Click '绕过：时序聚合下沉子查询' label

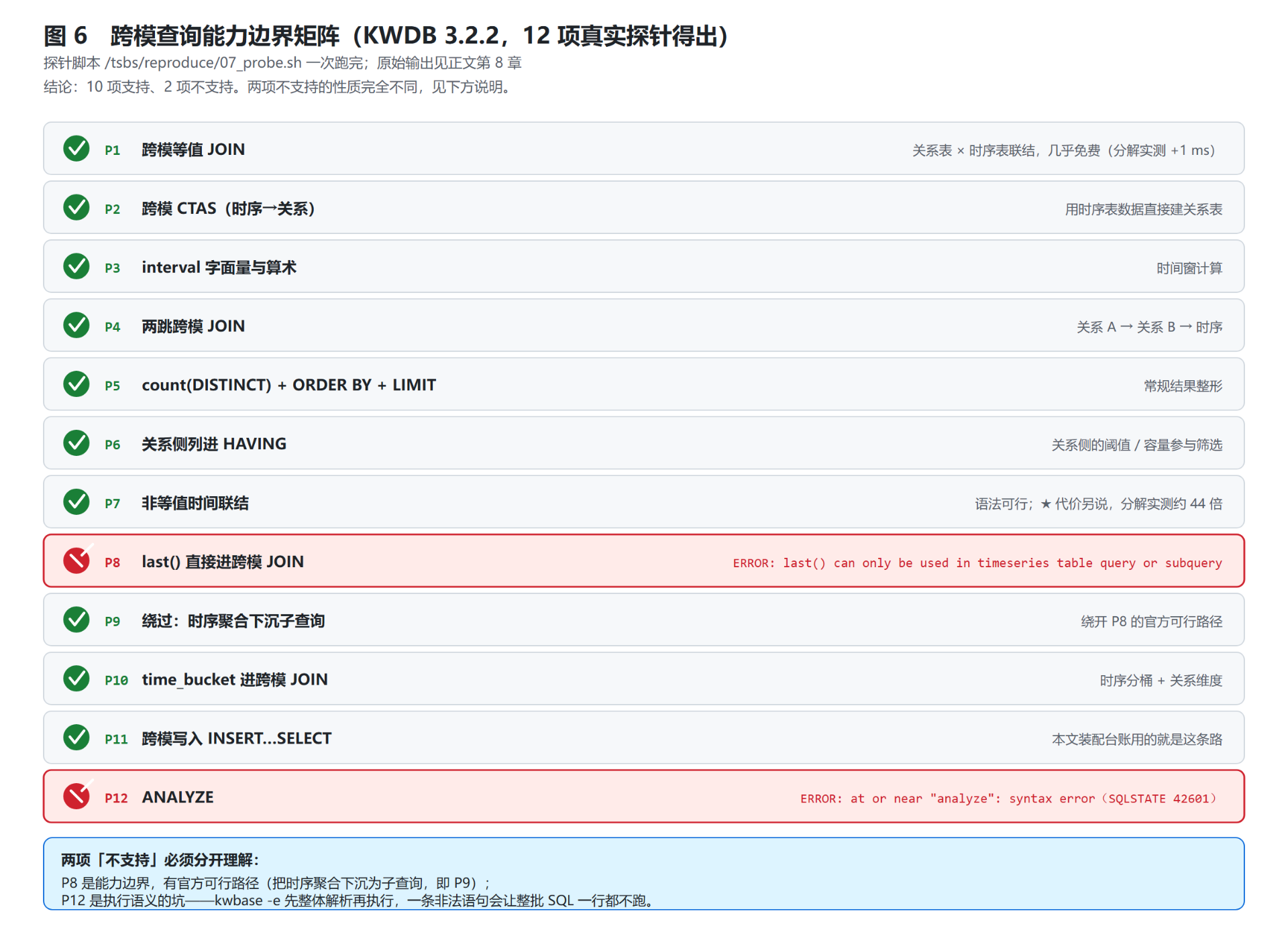coord(233,621)
